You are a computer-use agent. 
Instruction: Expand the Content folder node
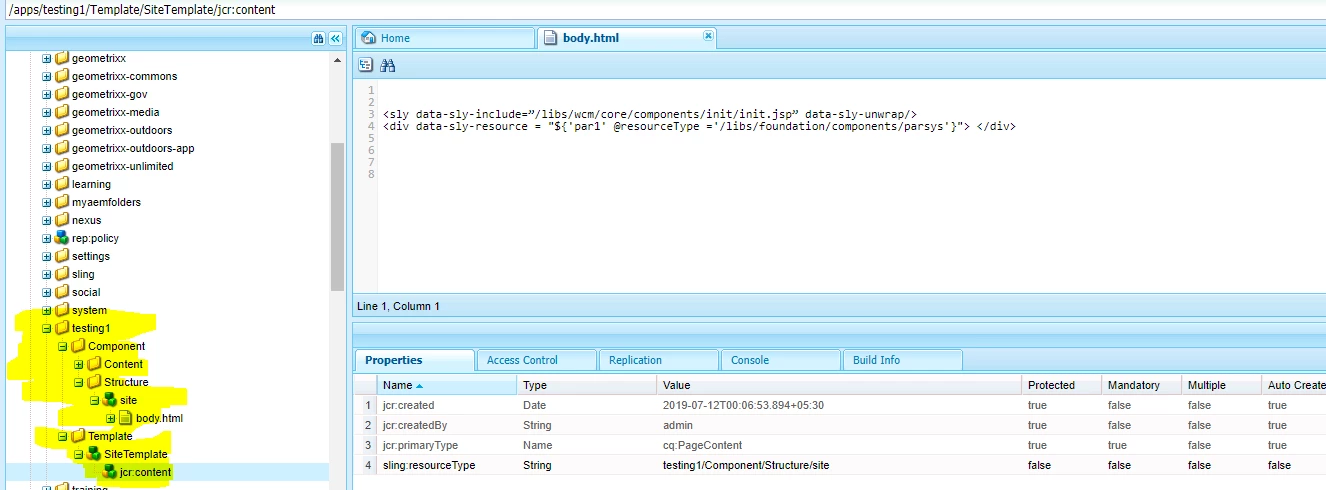(78, 364)
